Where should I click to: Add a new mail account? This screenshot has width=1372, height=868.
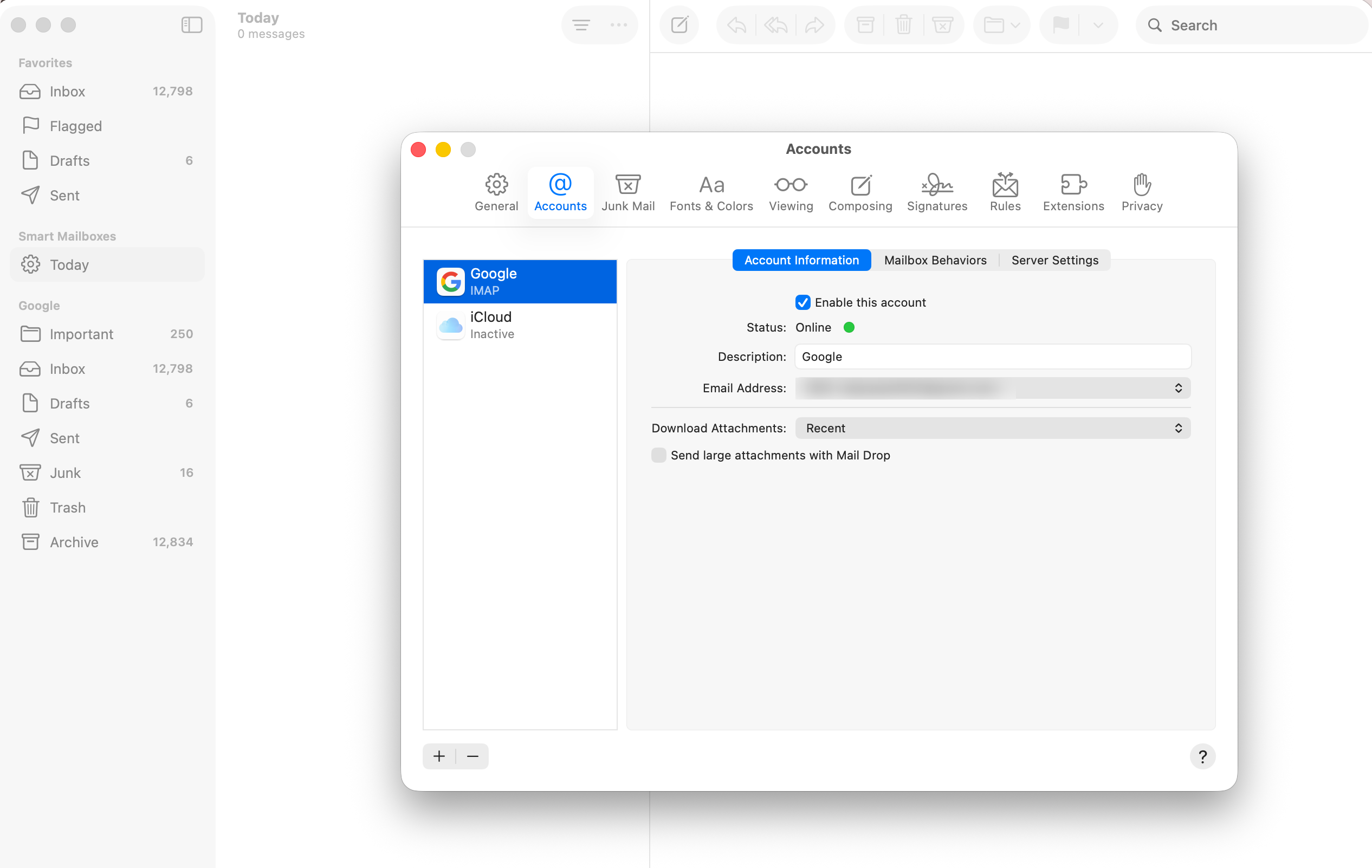point(438,756)
